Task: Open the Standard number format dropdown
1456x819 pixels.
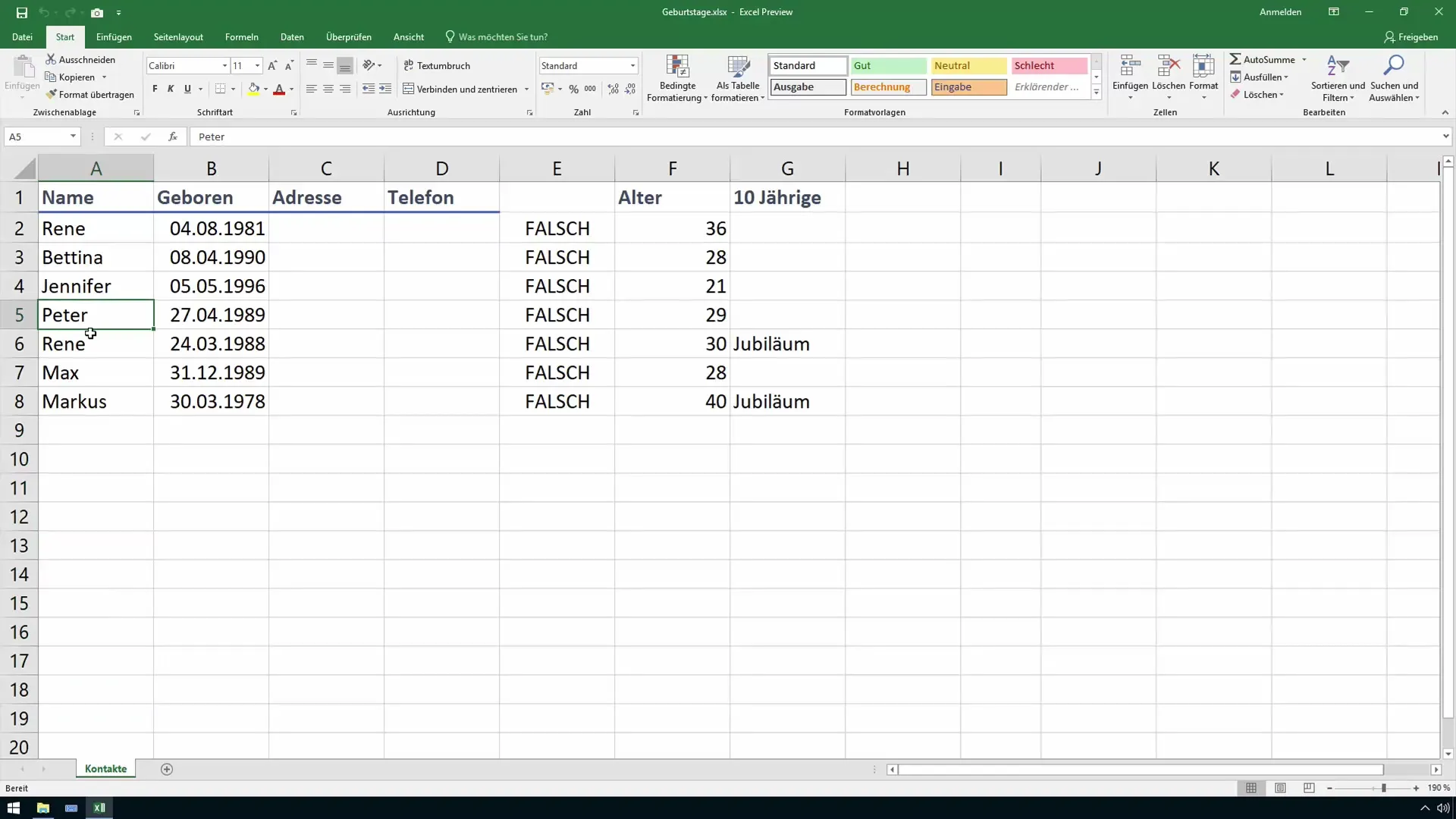Action: pos(632,66)
